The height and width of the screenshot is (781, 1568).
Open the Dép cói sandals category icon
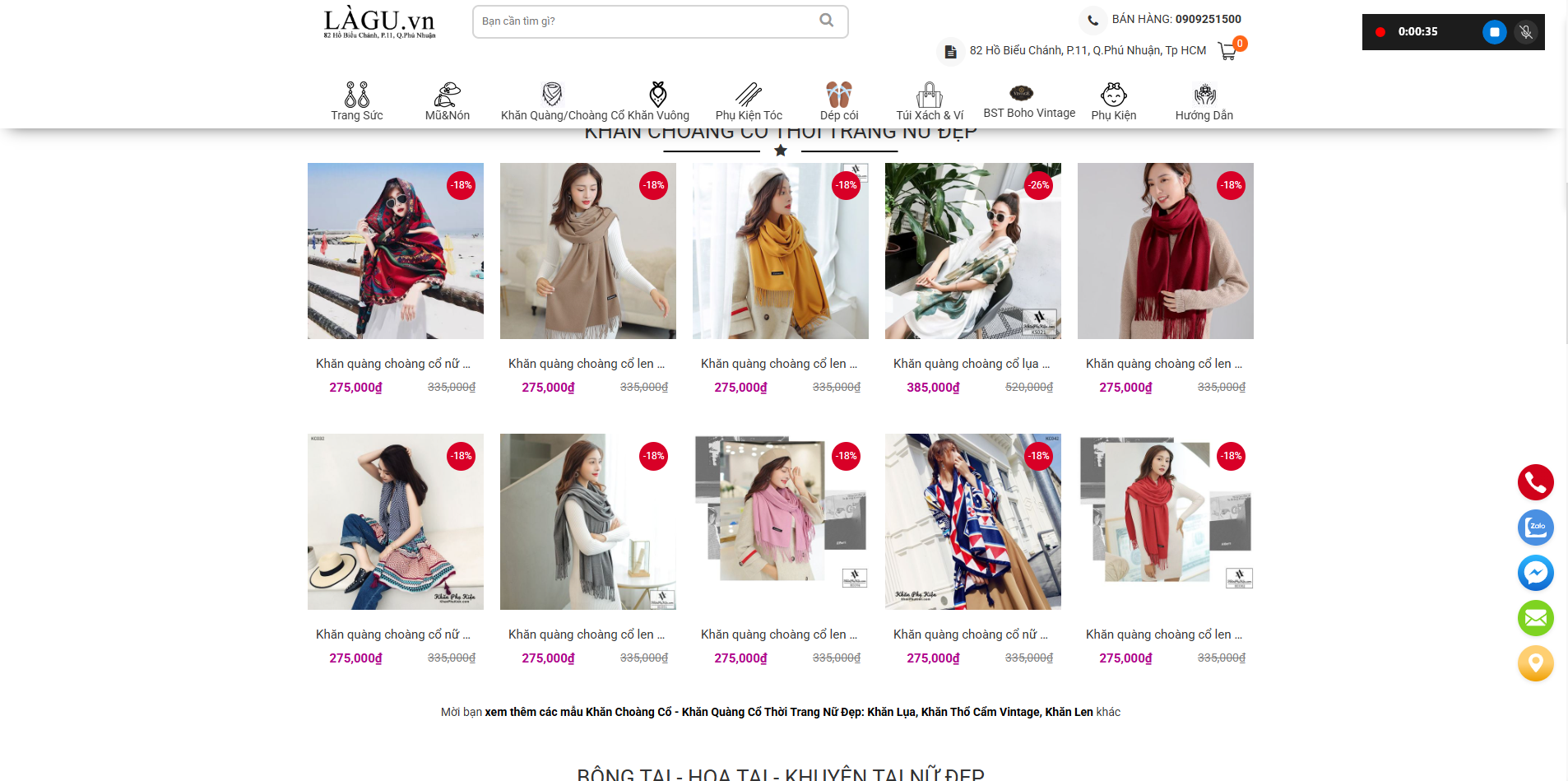click(x=839, y=95)
